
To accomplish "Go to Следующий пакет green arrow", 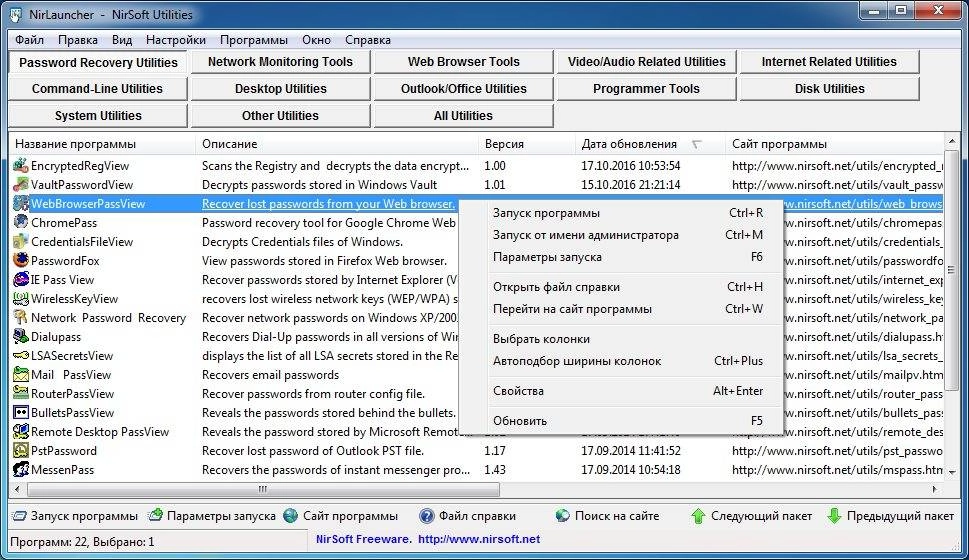I will pyautogui.click(x=751, y=515).
